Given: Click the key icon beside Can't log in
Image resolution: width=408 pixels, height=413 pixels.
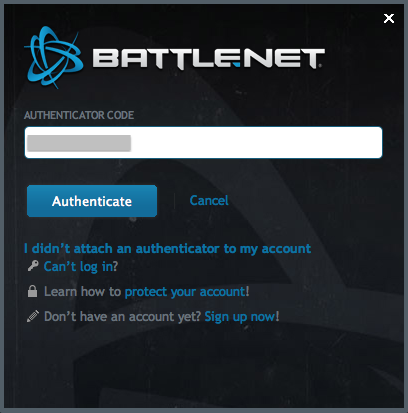Looking at the screenshot, I should click(x=33, y=266).
